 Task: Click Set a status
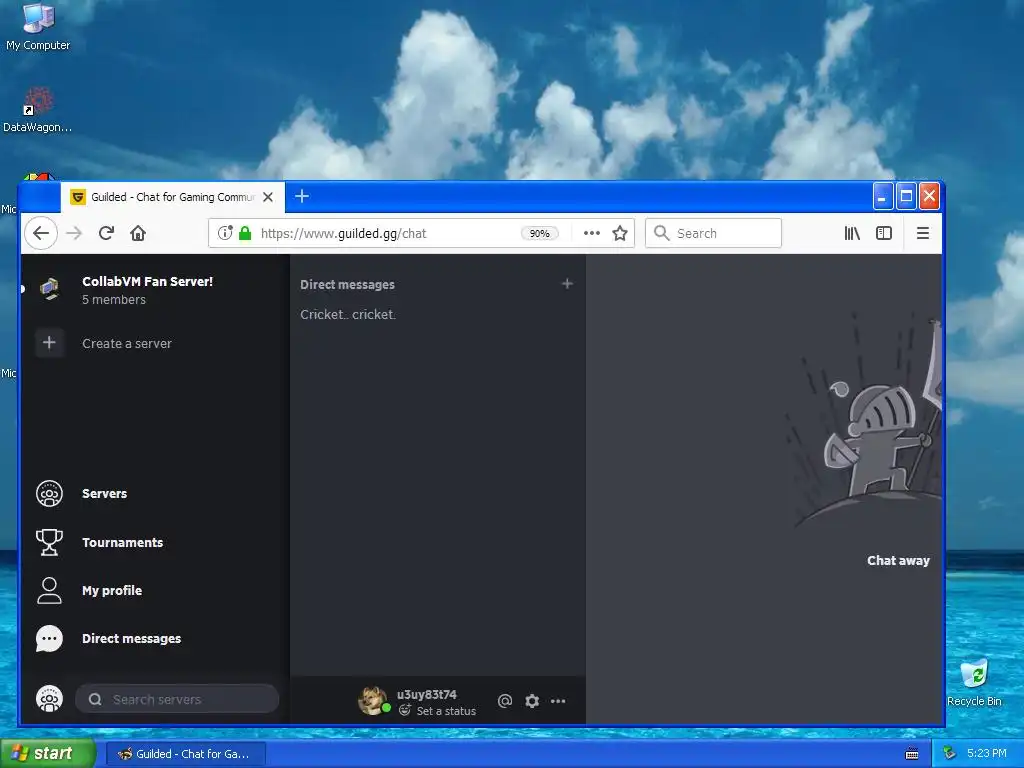tap(446, 711)
